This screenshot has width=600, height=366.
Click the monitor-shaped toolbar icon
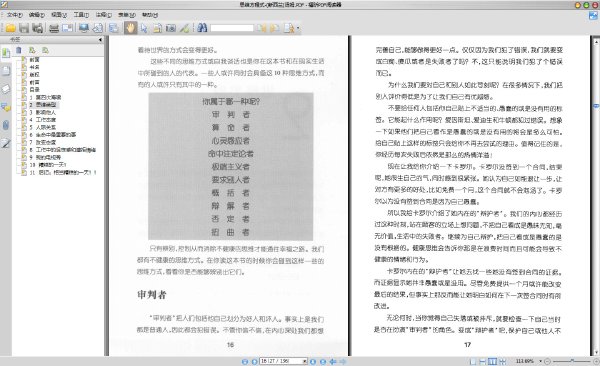83,28
